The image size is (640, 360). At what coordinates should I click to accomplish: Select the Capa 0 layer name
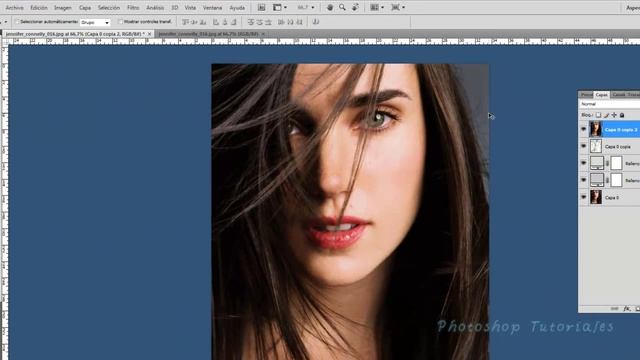(x=612, y=198)
